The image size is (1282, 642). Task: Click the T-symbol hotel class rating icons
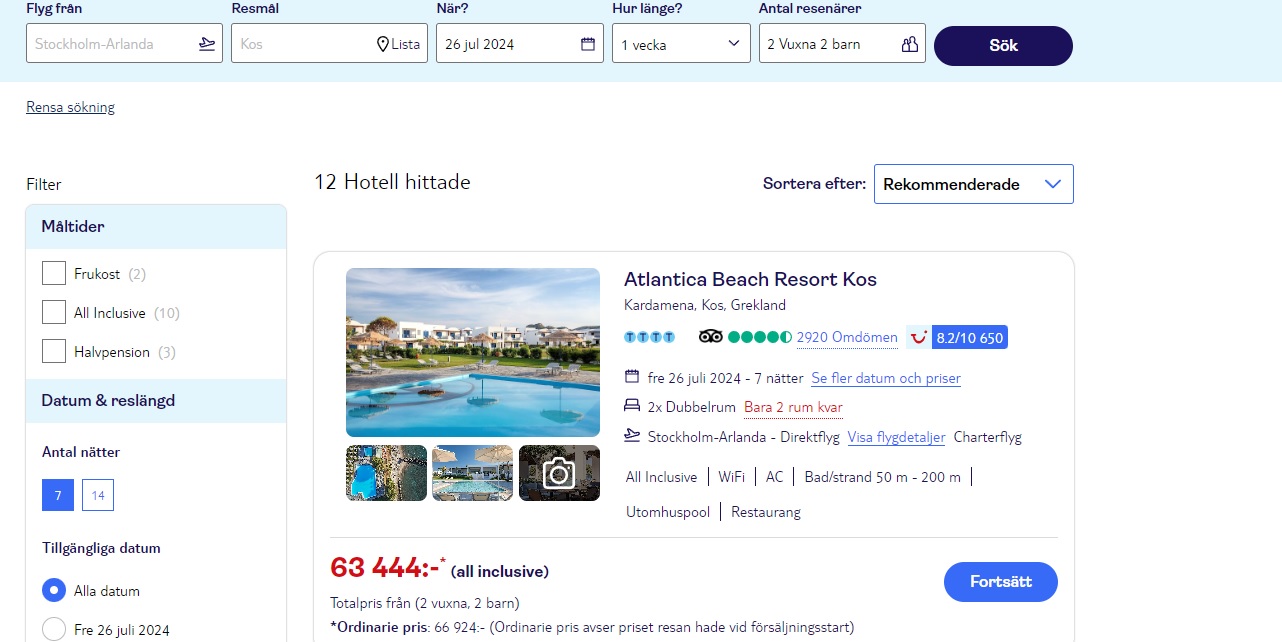(649, 337)
